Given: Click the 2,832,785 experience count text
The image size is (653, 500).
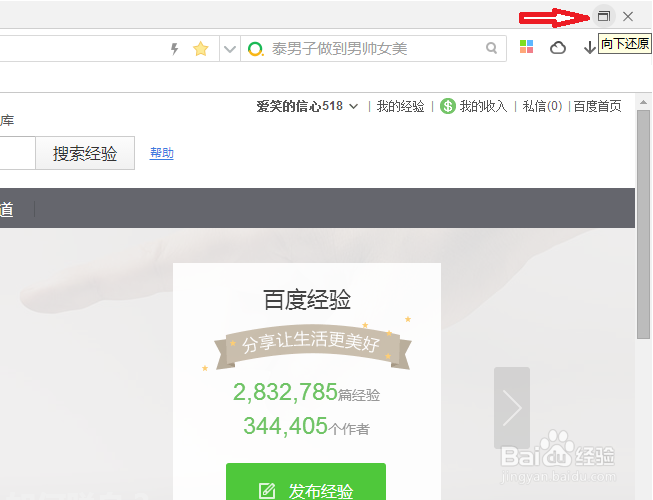Looking at the screenshot, I should [285, 392].
